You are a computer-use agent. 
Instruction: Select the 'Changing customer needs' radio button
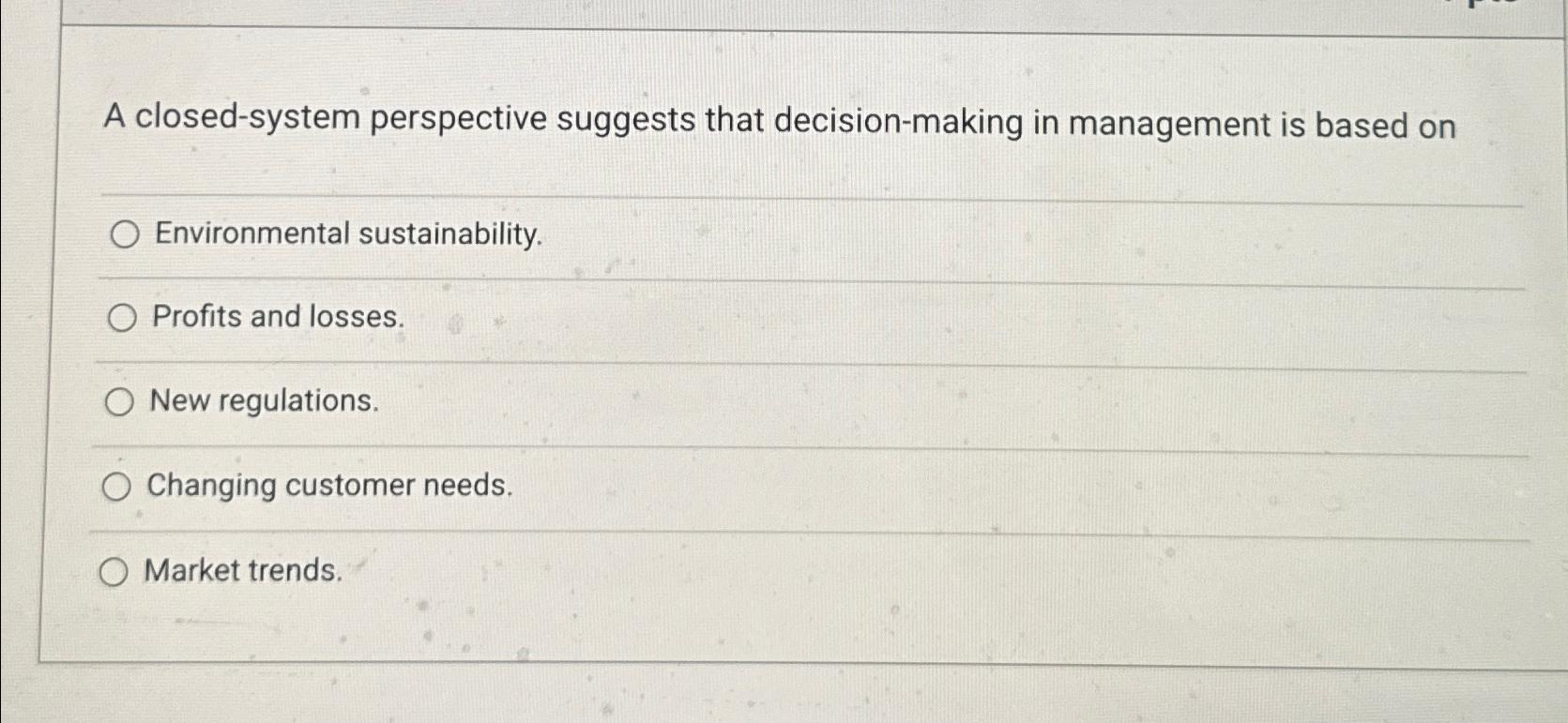coord(115,486)
